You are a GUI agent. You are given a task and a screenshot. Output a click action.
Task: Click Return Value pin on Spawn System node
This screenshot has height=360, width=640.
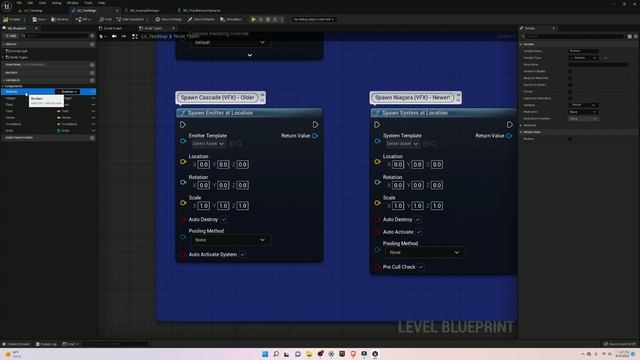pos(509,136)
